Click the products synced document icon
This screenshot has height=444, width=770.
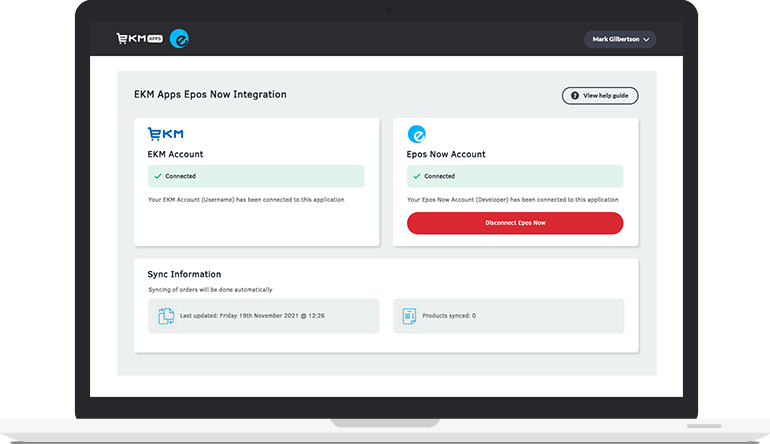click(x=409, y=316)
